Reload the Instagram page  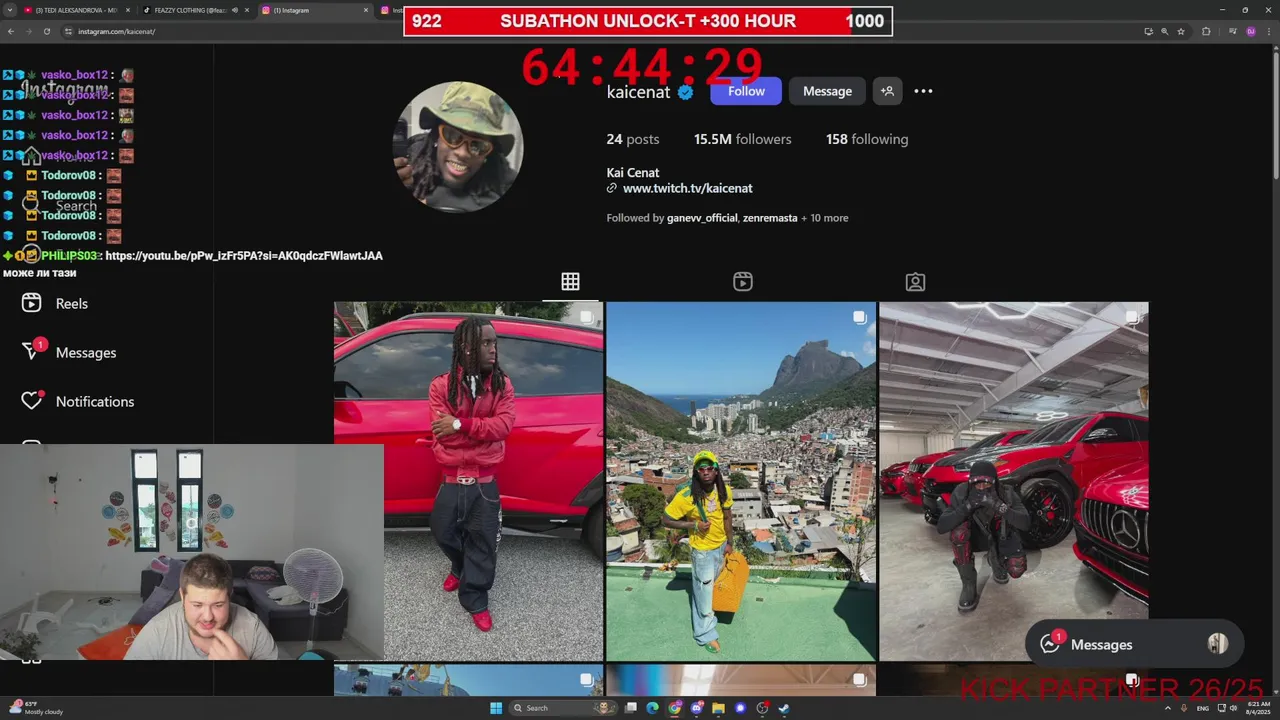pos(46,31)
